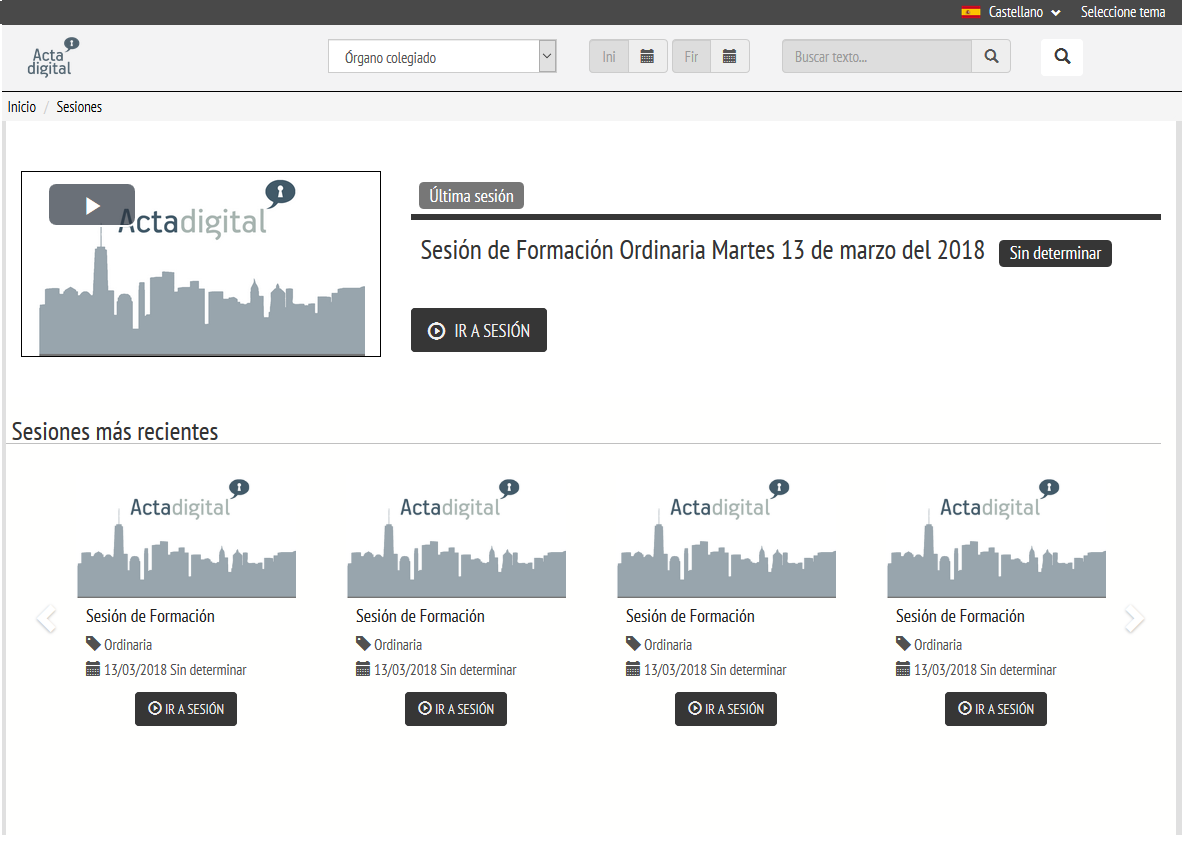Select the Sesiones breadcrumb item
Image resolution: width=1182 pixels, height=855 pixels.
[79, 107]
